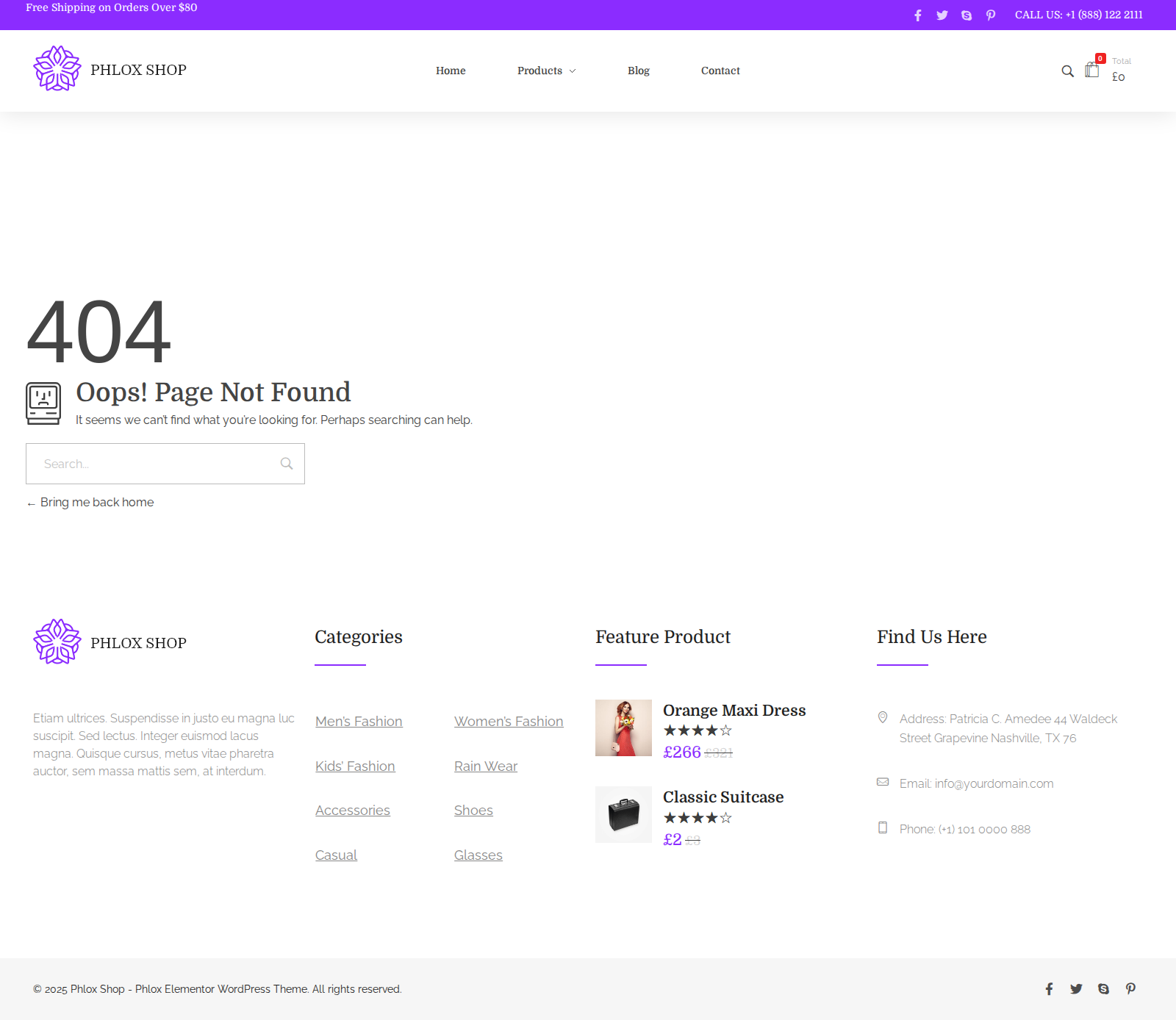
Task: Go to the Home menu item
Action: coord(451,71)
